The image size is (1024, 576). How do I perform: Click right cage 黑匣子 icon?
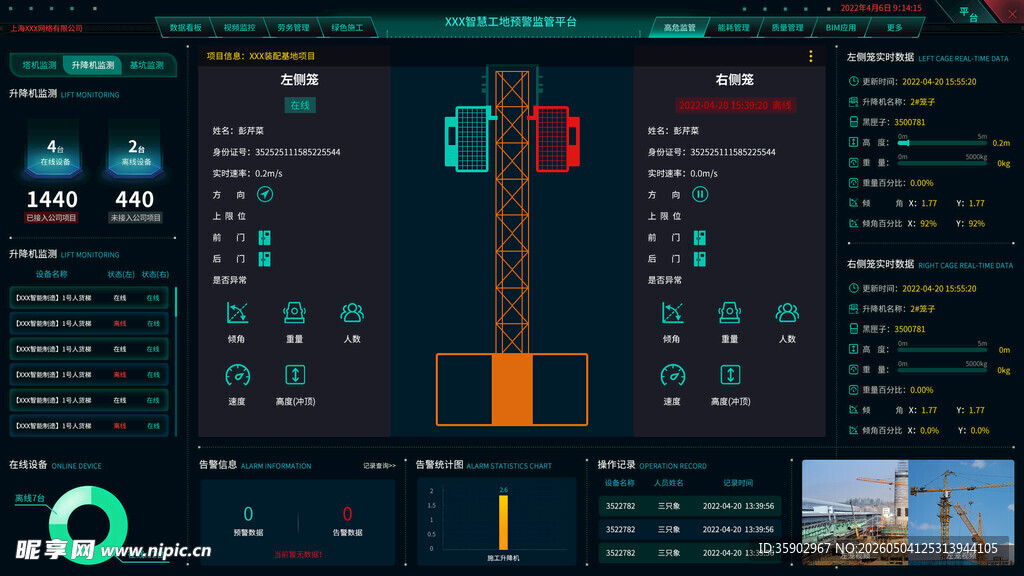[853, 328]
